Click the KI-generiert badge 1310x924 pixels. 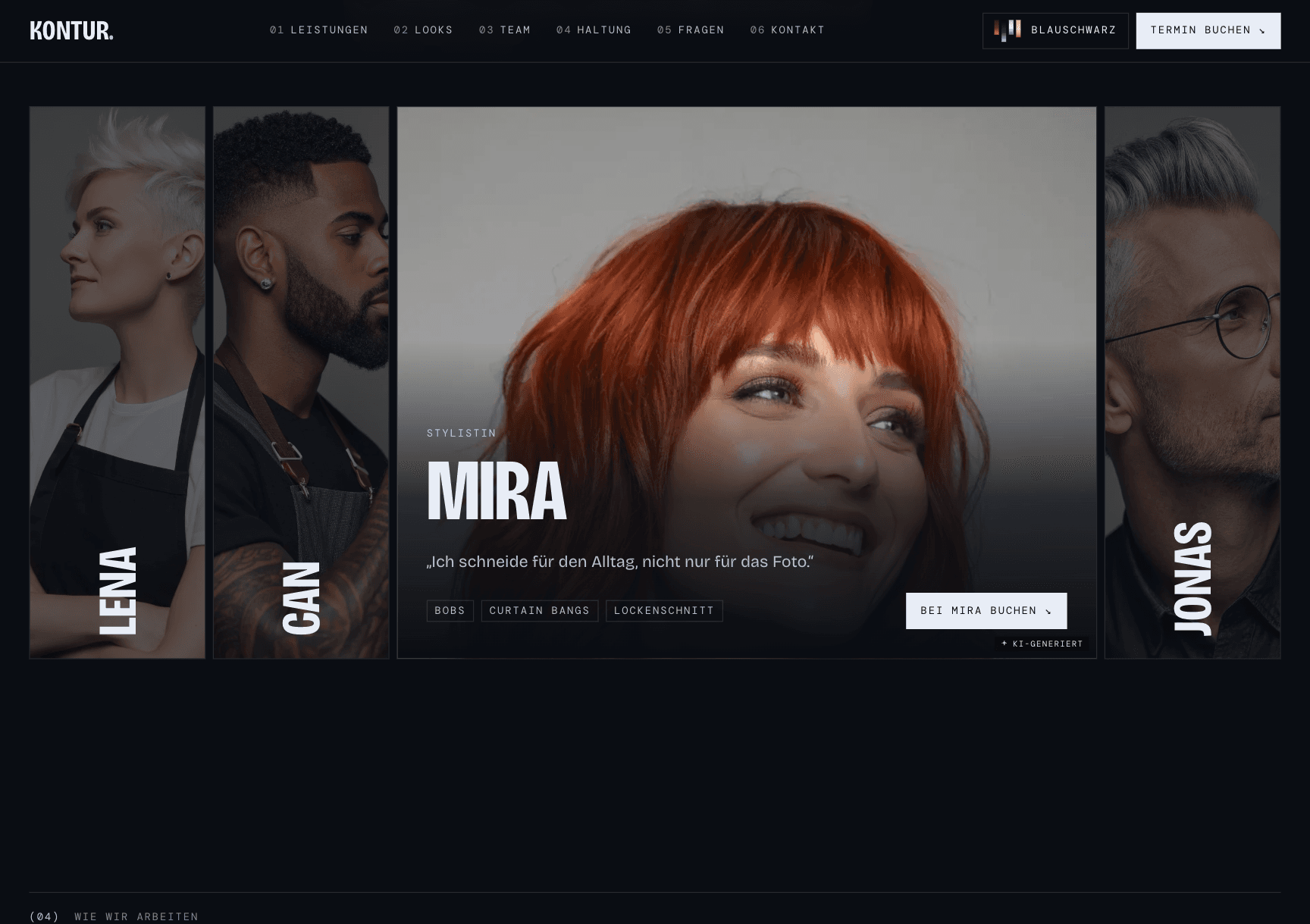pos(1042,644)
